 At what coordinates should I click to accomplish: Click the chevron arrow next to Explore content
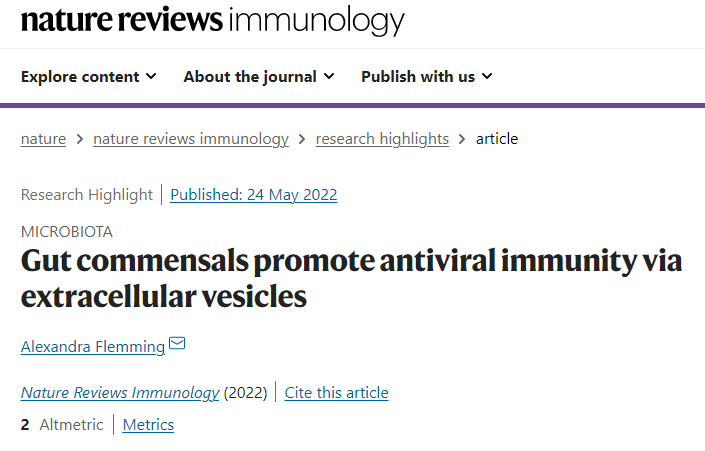coord(152,76)
